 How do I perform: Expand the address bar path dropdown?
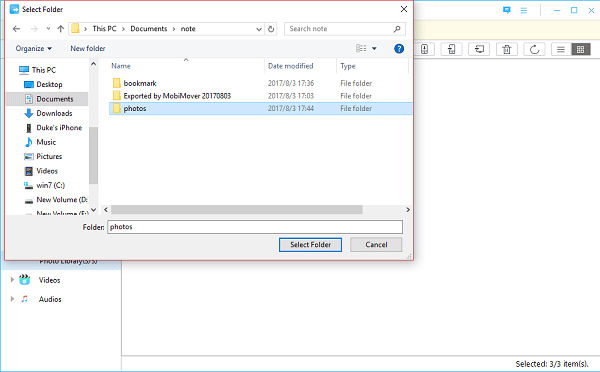pyautogui.click(x=259, y=29)
